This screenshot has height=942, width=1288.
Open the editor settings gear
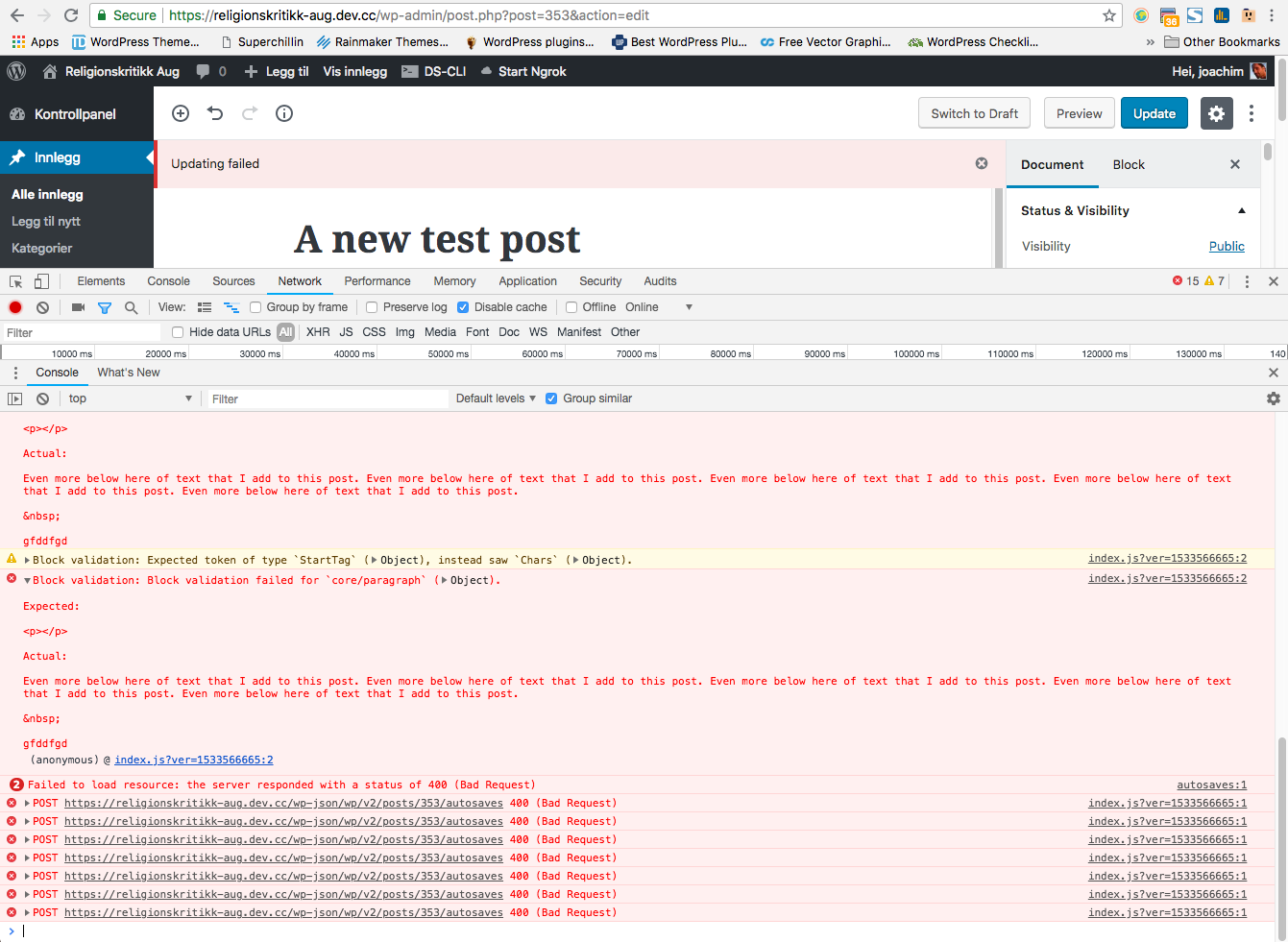[1216, 113]
